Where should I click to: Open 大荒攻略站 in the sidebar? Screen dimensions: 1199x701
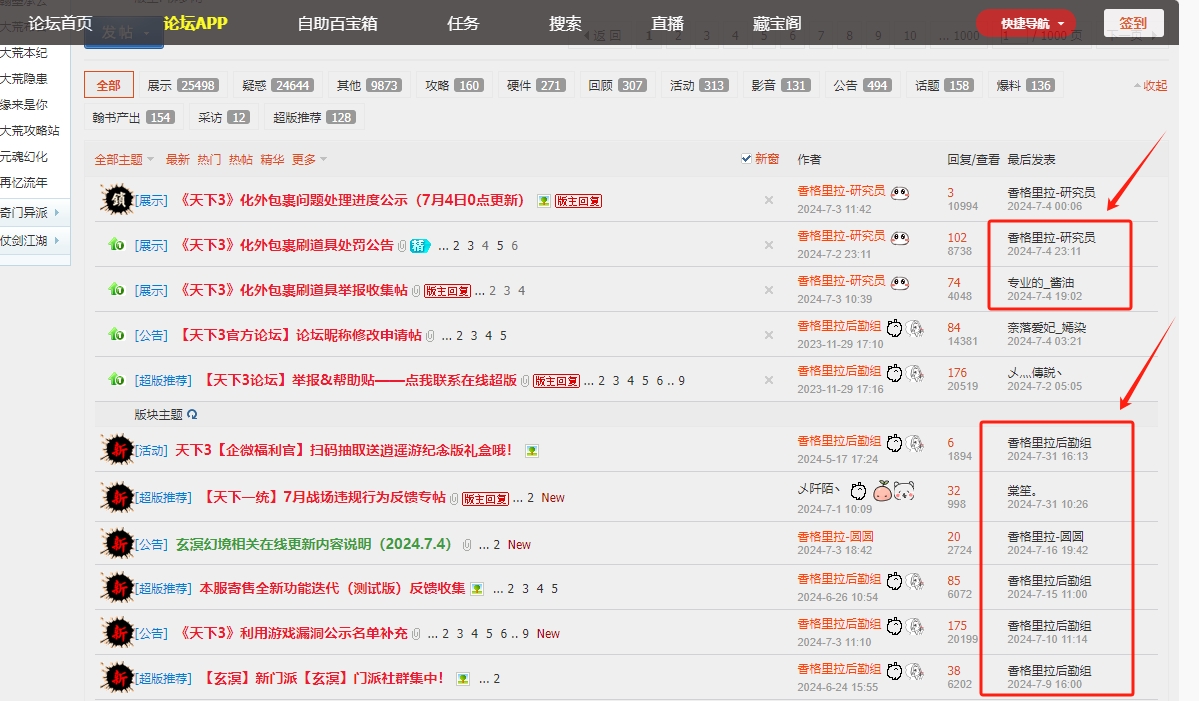(x=30, y=131)
